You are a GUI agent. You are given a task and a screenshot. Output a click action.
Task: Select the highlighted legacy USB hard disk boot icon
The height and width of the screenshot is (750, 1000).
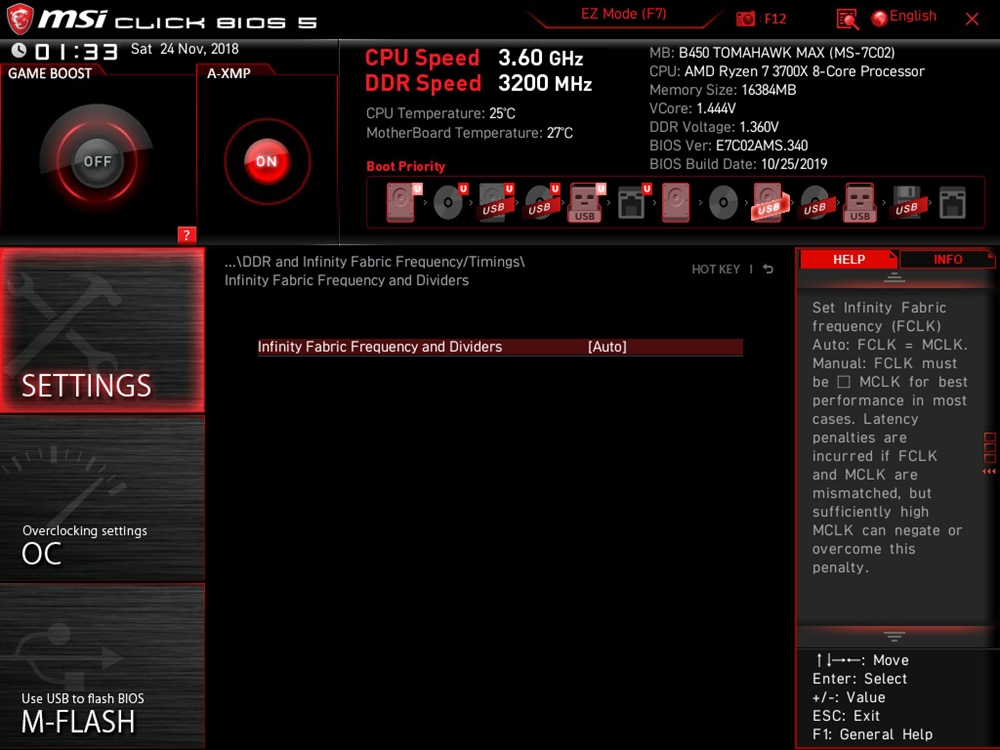click(769, 202)
